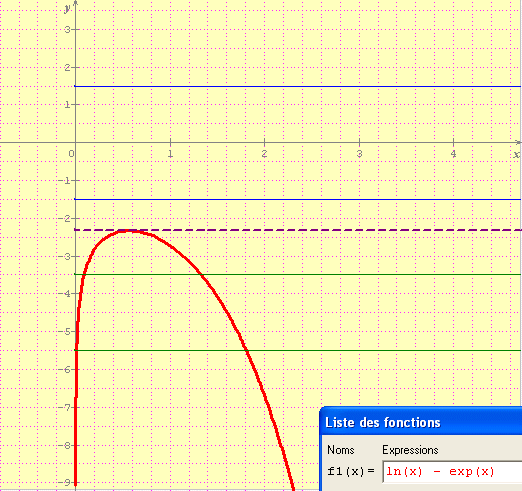Viewport: 522px width, 491px height.
Task: Click the f1(x) expression input field
Action: pyautogui.click(x=452, y=472)
